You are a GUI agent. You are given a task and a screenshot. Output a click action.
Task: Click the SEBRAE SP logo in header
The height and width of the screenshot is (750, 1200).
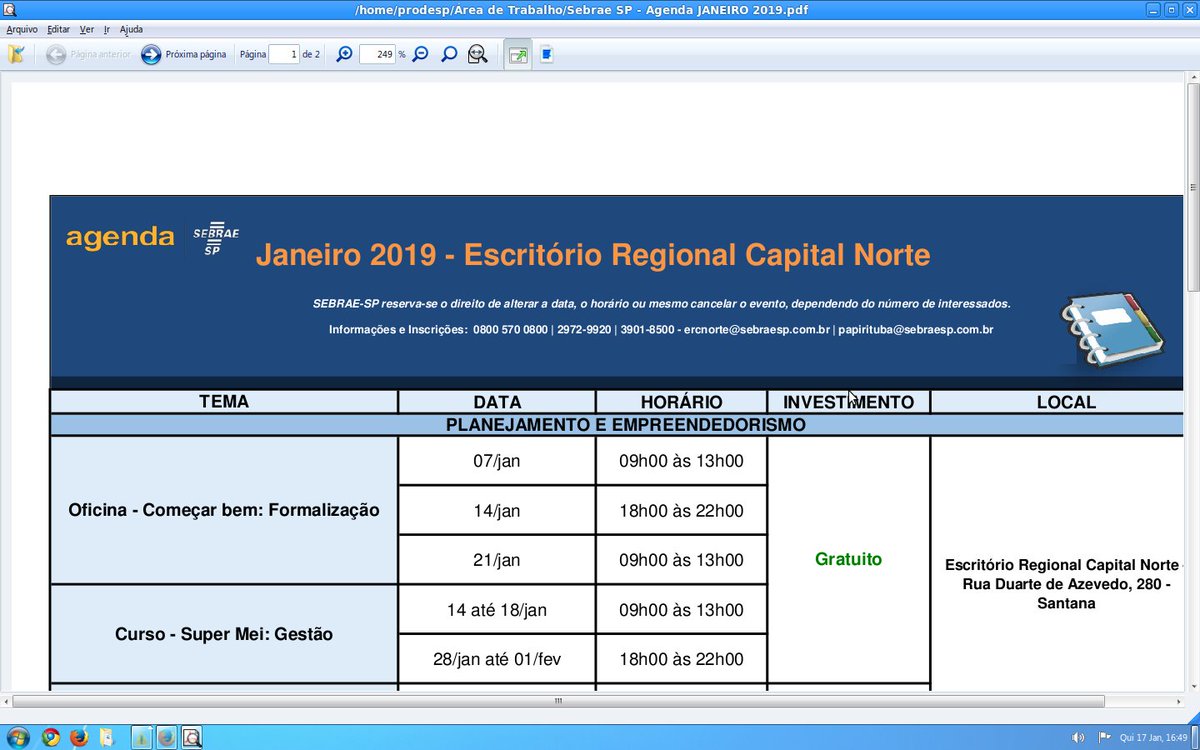216,239
